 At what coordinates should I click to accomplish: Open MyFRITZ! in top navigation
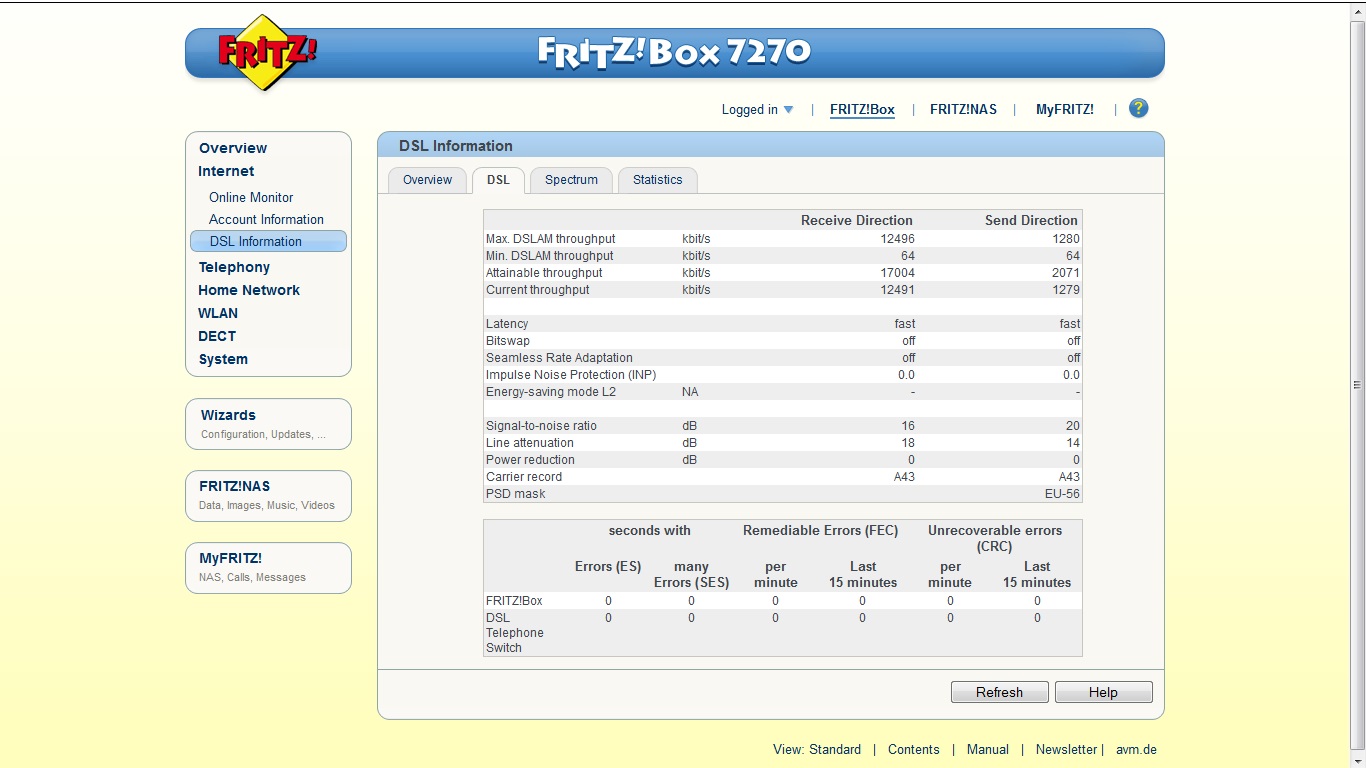[x=1064, y=110]
